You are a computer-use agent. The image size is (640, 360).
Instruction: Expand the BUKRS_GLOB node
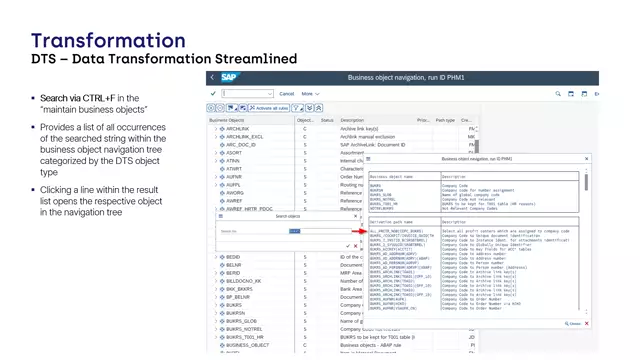click(216, 321)
